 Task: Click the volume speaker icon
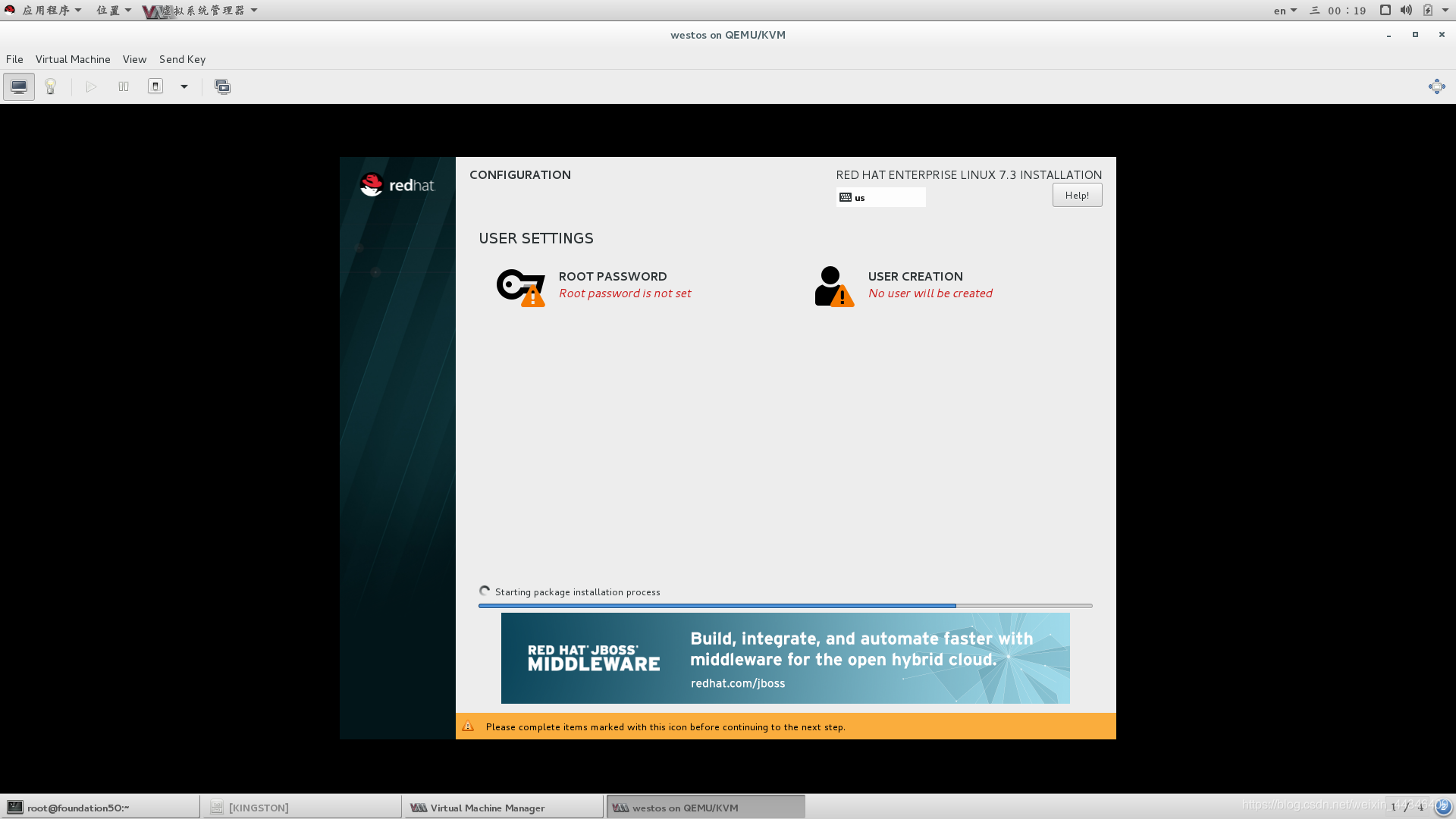tap(1406, 10)
